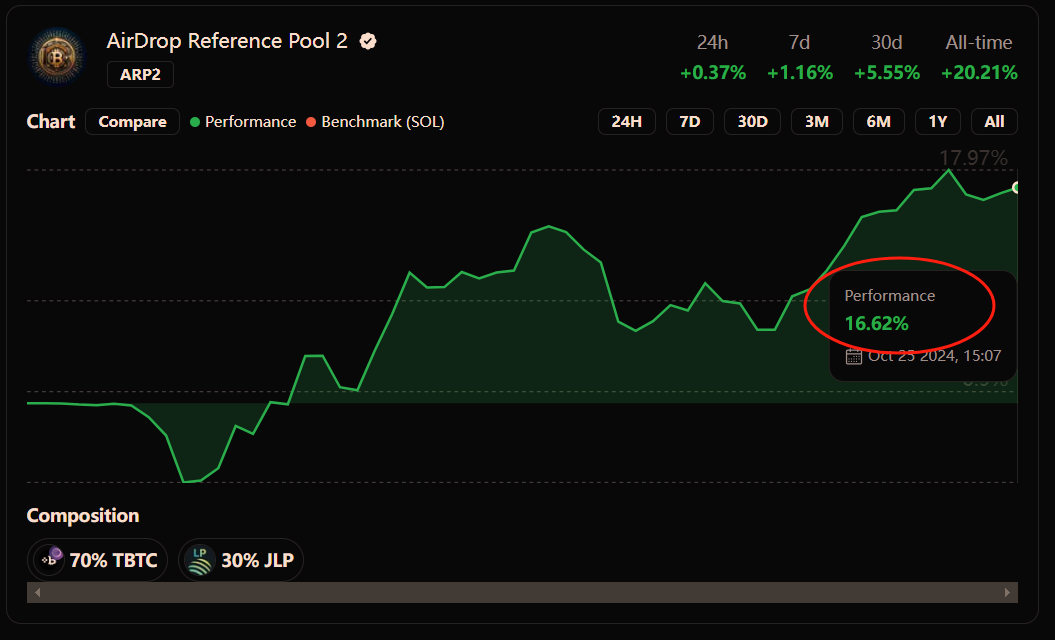The image size is (1055, 640).
Task: Click the AirDrop Reference Pool 2 title
Action: [227, 41]
